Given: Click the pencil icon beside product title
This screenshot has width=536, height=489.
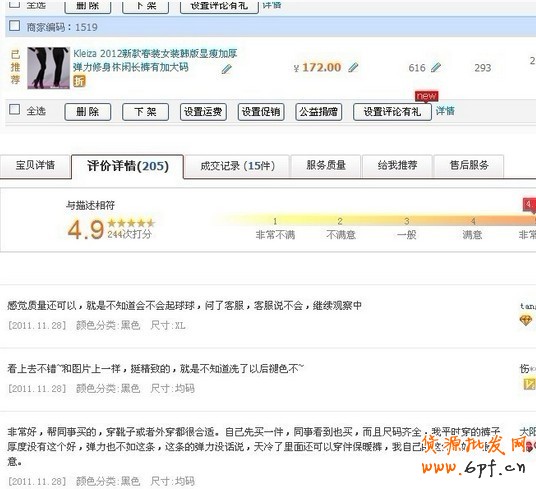Looking at the screenshot, I should [226, 69].
